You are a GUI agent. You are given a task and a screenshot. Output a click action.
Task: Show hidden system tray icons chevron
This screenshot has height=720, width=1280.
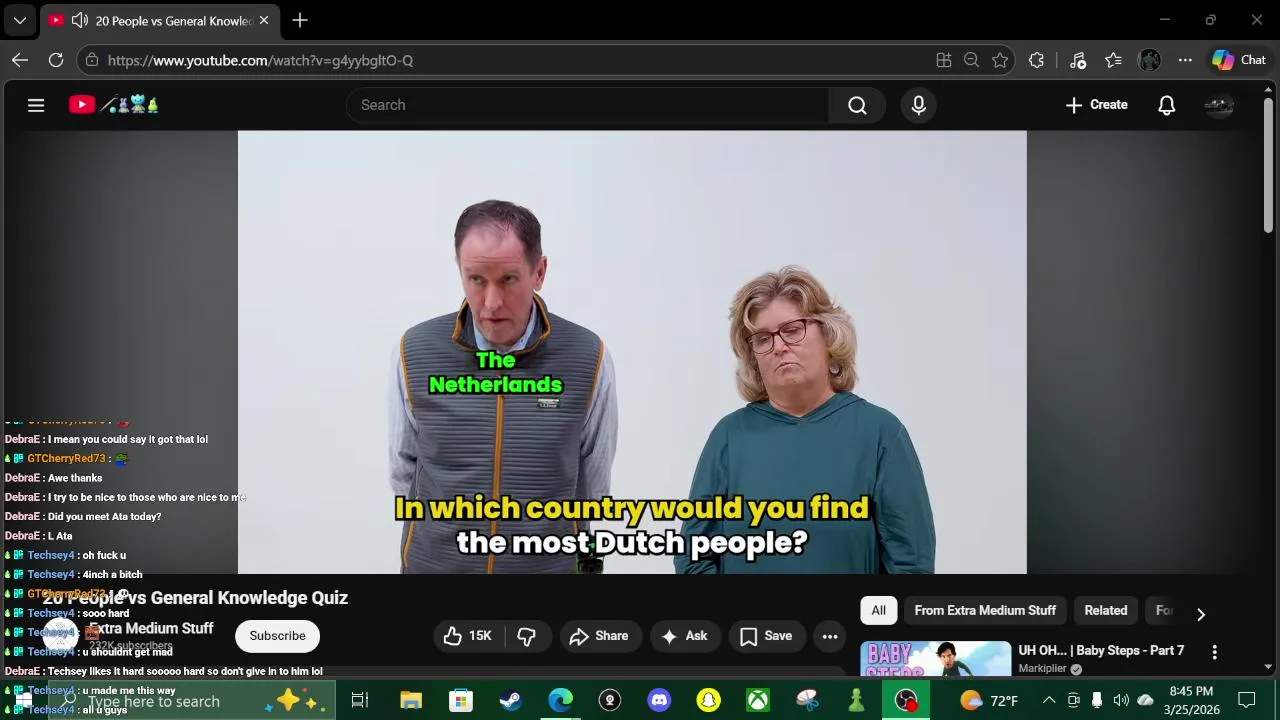point(1049,700)
